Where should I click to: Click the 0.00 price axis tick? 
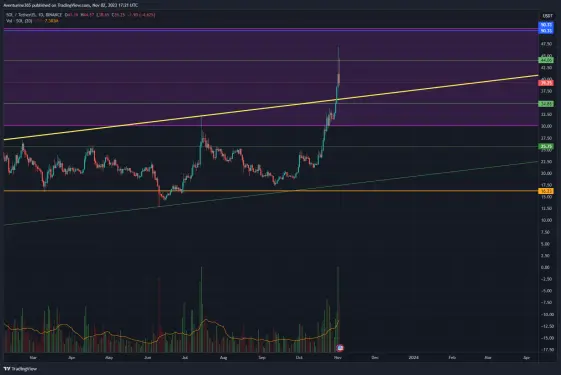point(546,267)
